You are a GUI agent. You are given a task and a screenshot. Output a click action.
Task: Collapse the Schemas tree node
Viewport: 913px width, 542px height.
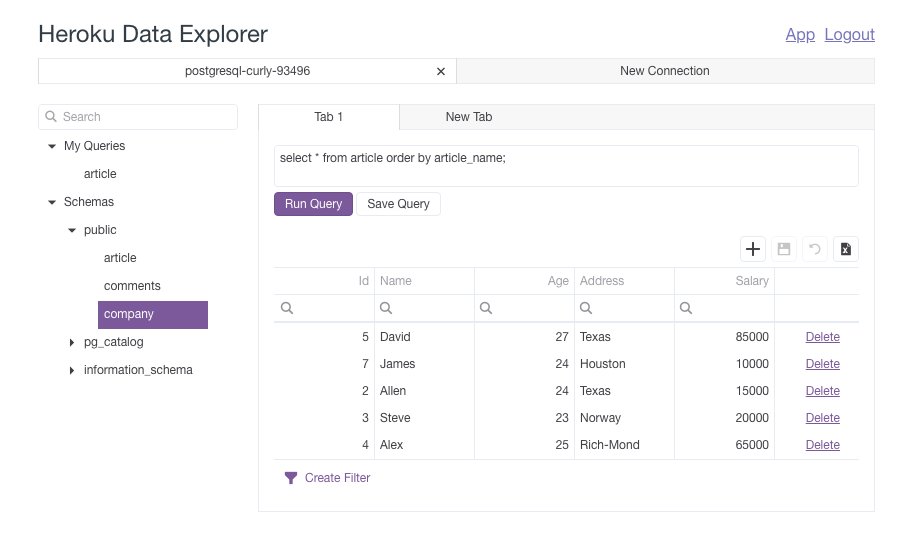(x=52, y=202)
